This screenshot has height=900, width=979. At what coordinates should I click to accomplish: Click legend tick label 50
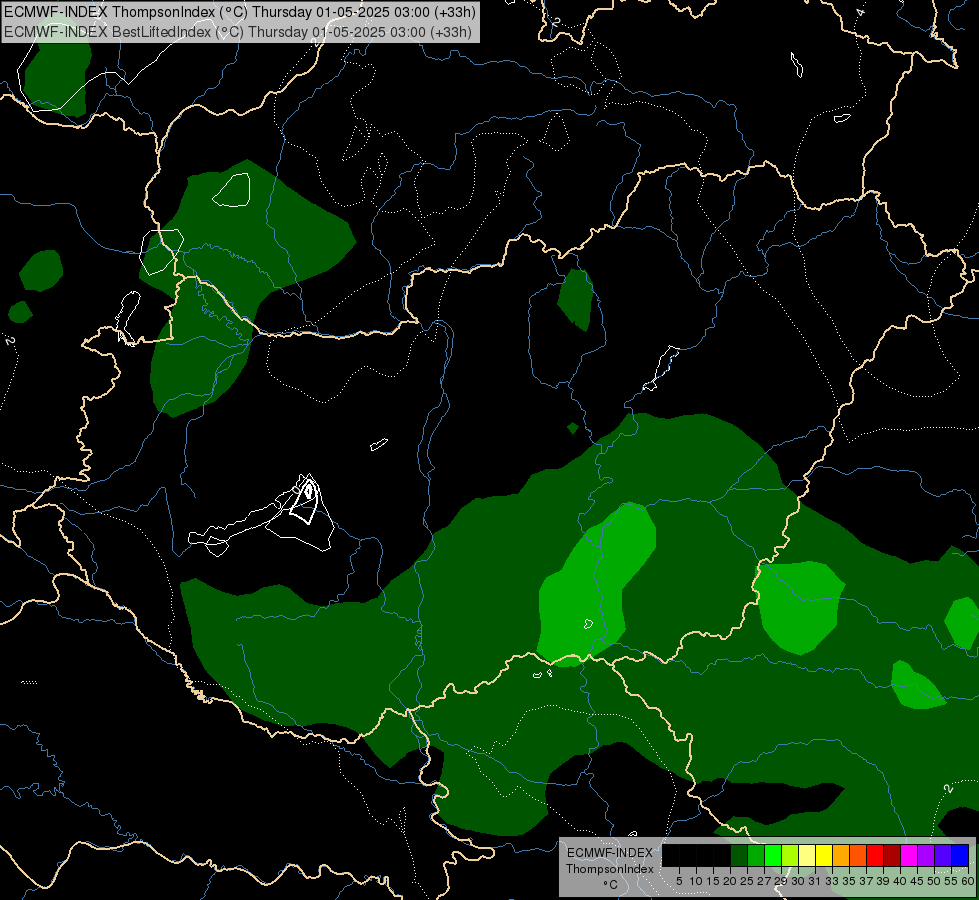[933, 881]
